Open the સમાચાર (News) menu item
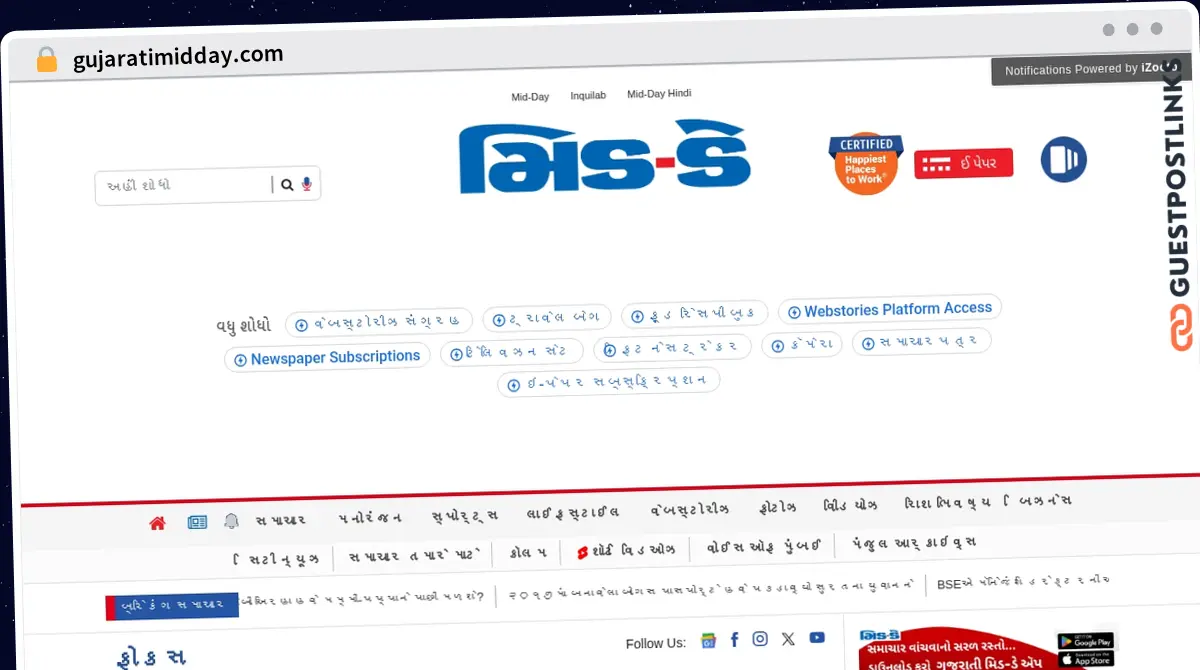This screenshot has height=670, width=1200. pos(280,520)
